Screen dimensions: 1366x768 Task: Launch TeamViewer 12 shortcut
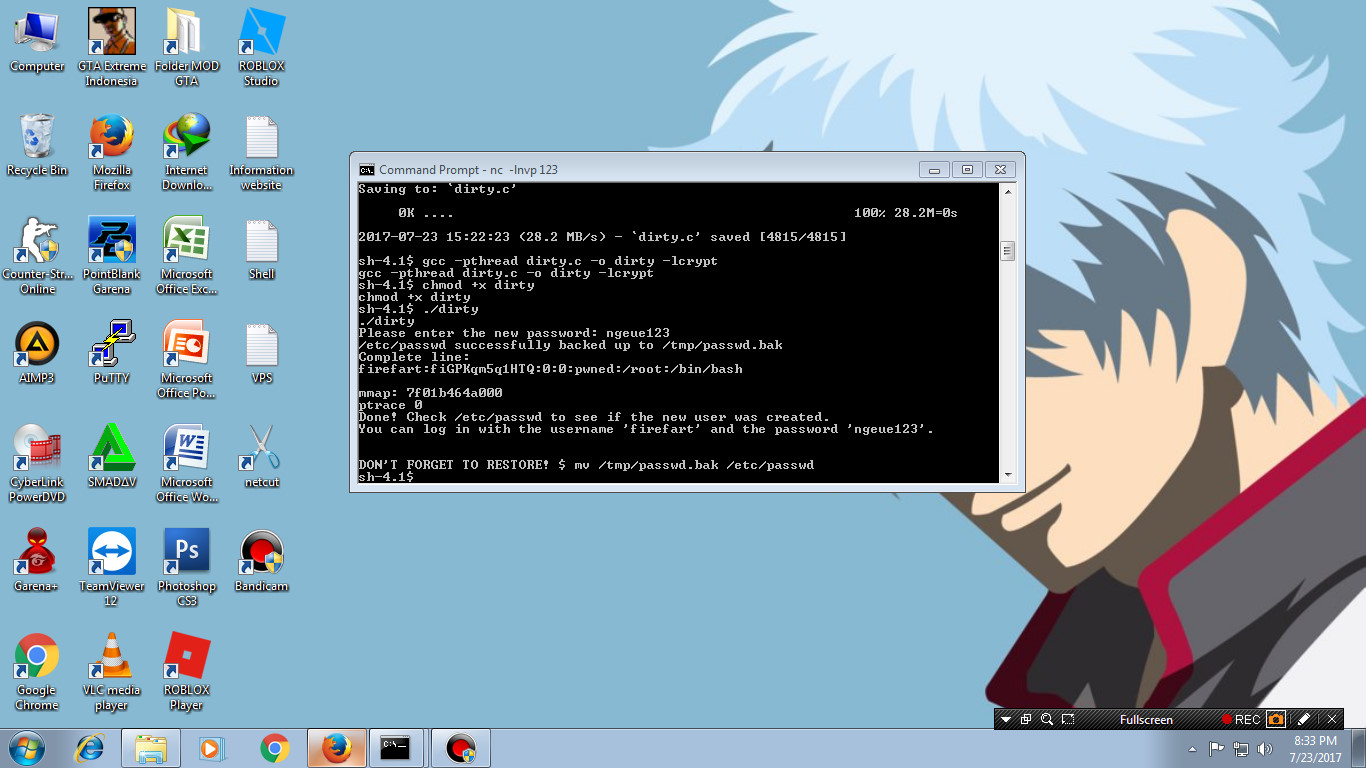(x=111, y=568)
